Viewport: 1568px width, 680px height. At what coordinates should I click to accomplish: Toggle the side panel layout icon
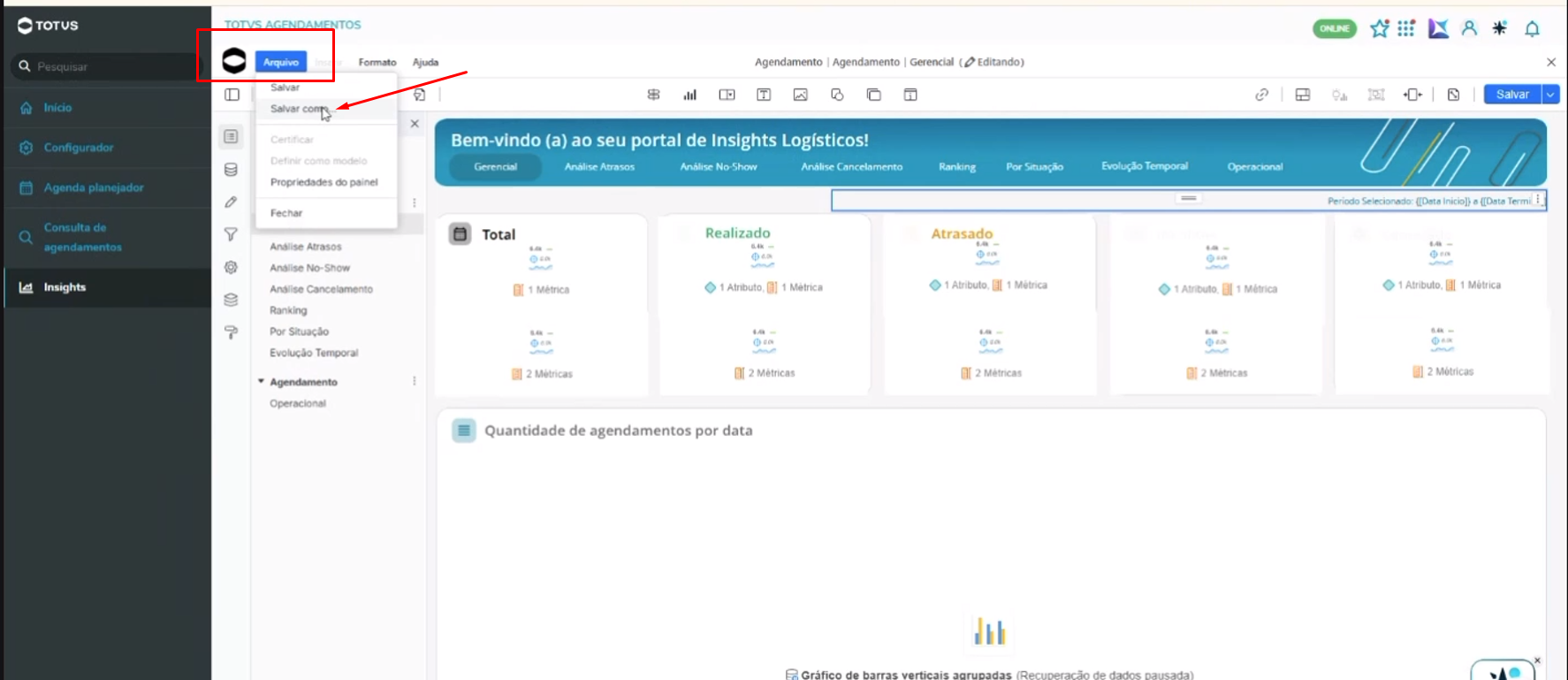232,95
